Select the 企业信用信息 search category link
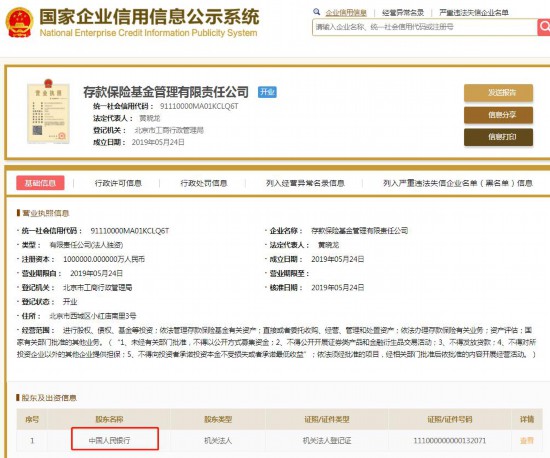This screenshot has width=550, height=458. pyautogui.click(x=346, y=13)
